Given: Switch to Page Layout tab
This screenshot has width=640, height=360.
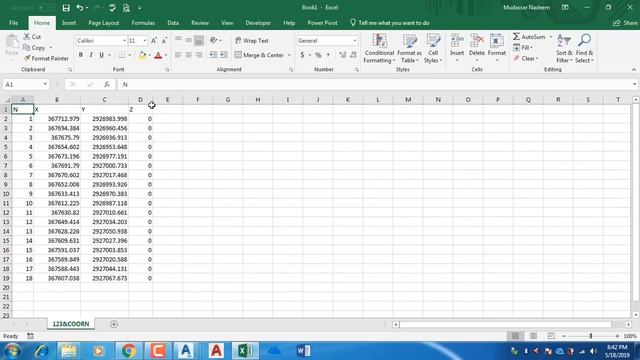Looking at the screenshot, I should [104, 23].
